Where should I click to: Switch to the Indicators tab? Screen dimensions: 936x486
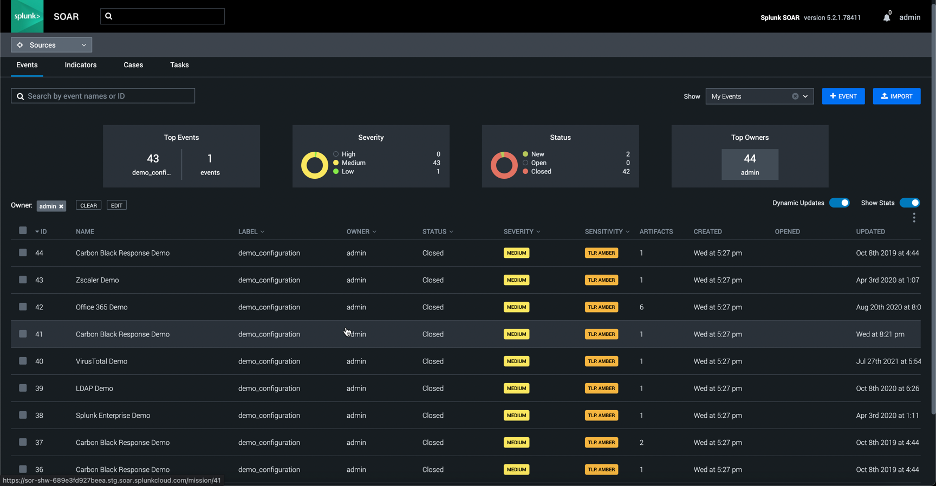click(x=81, y=65)
